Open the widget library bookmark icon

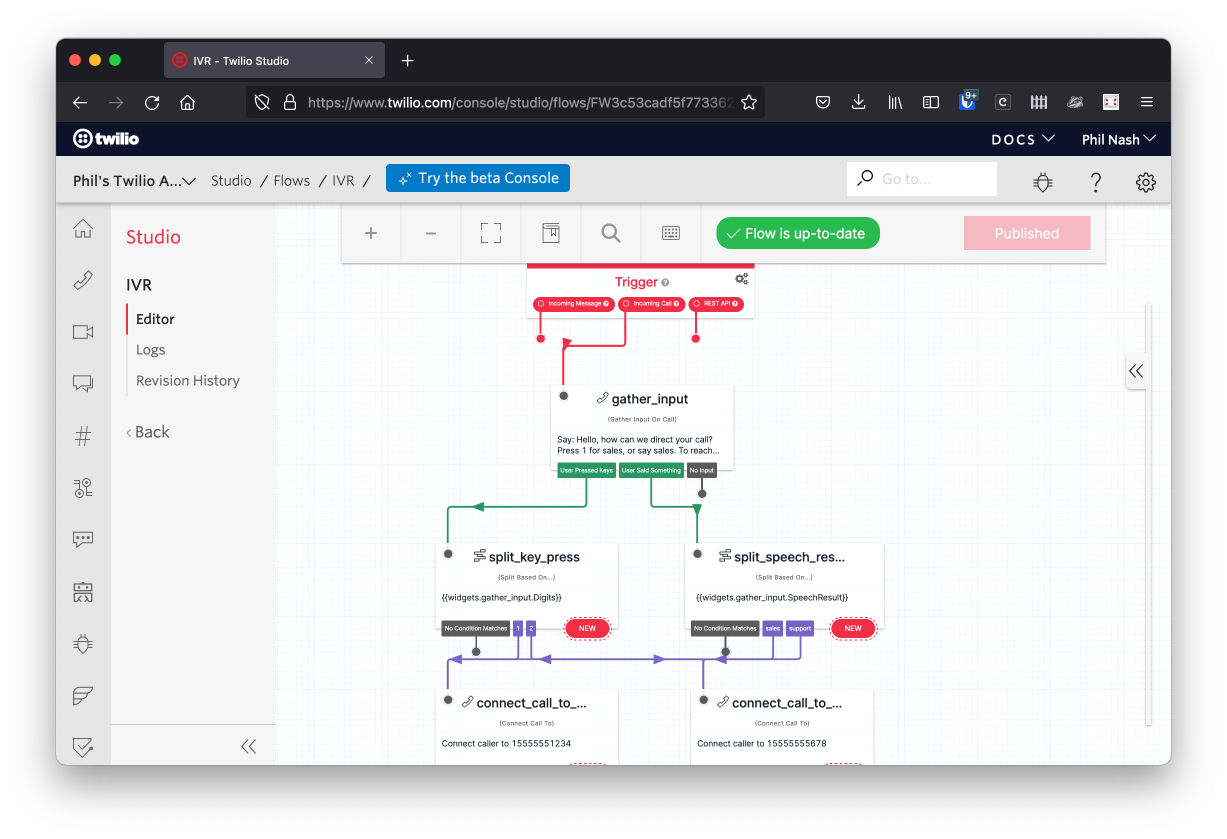pos(551,233)
